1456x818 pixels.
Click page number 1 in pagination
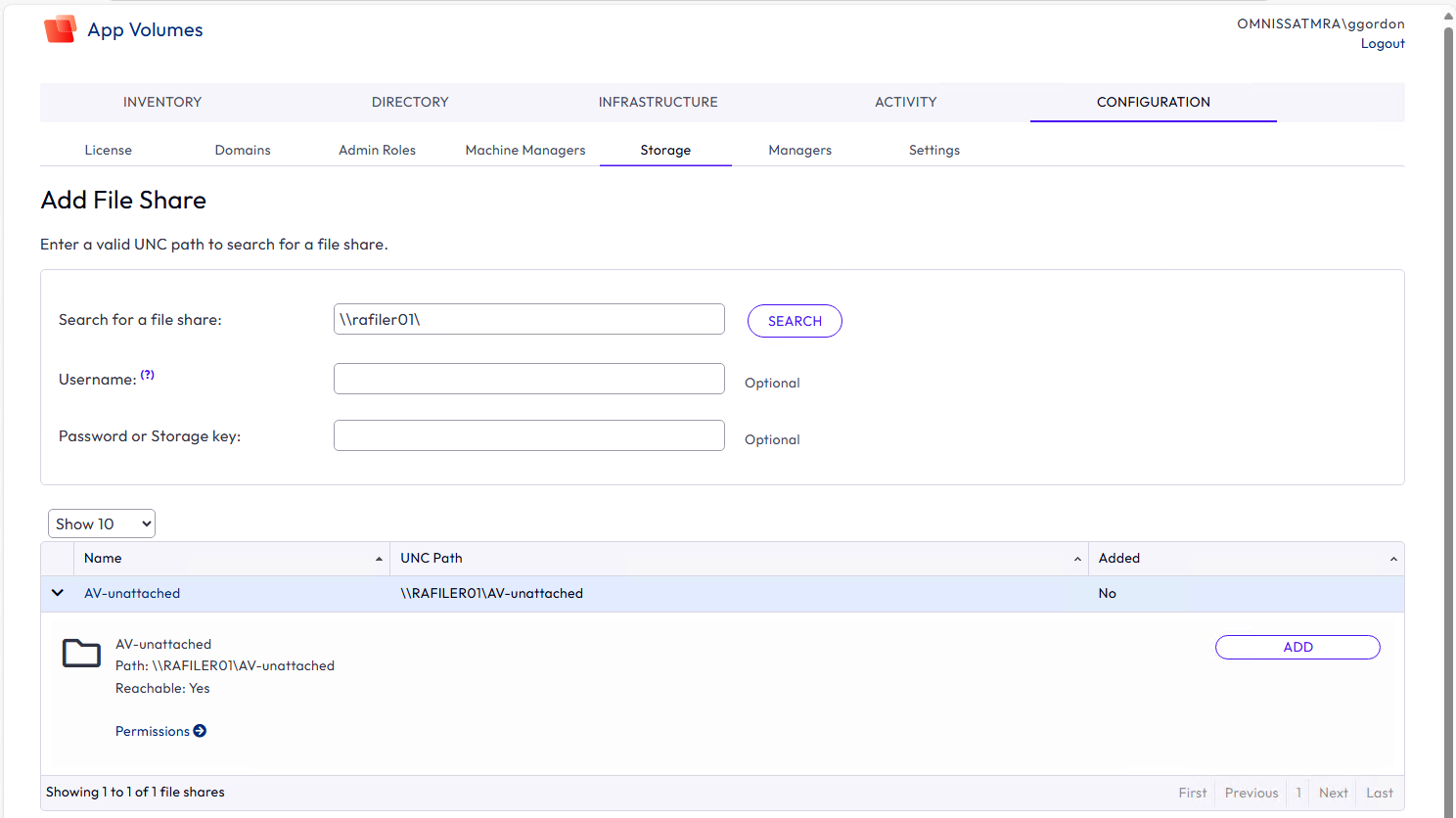click(1298, 793)
